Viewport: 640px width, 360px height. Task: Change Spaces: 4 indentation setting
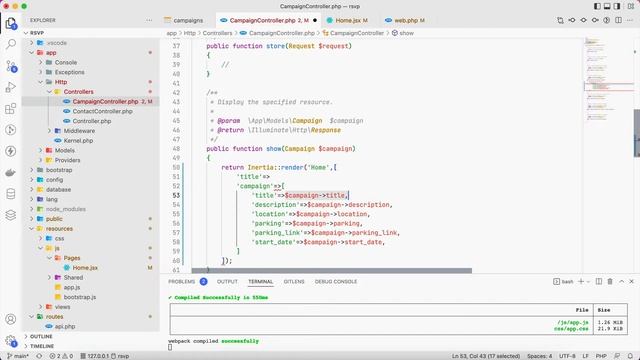pos(539,356)
